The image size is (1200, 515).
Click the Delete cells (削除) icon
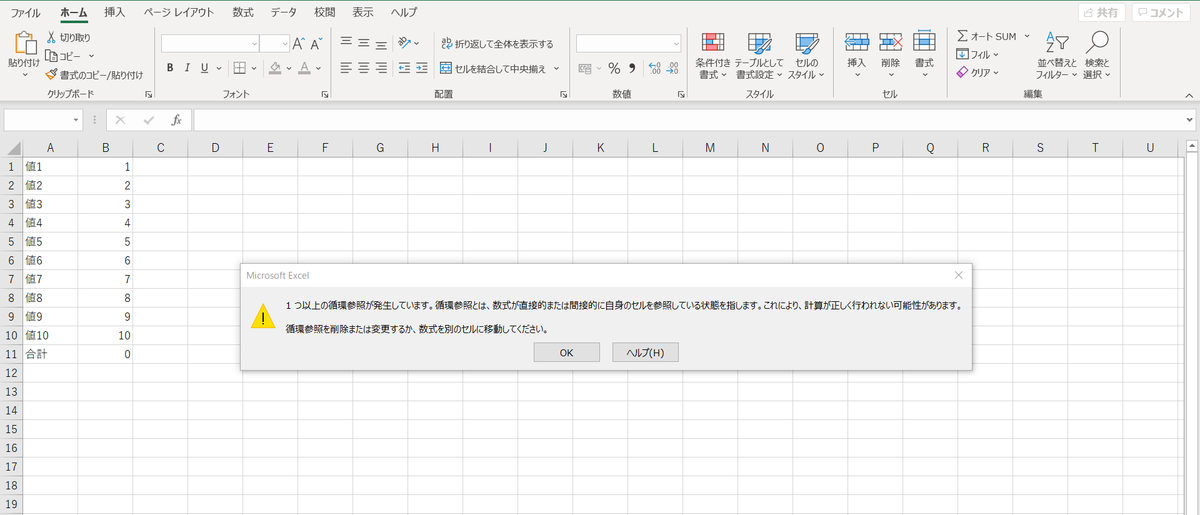pyautogui.click(x=890, y=42)
